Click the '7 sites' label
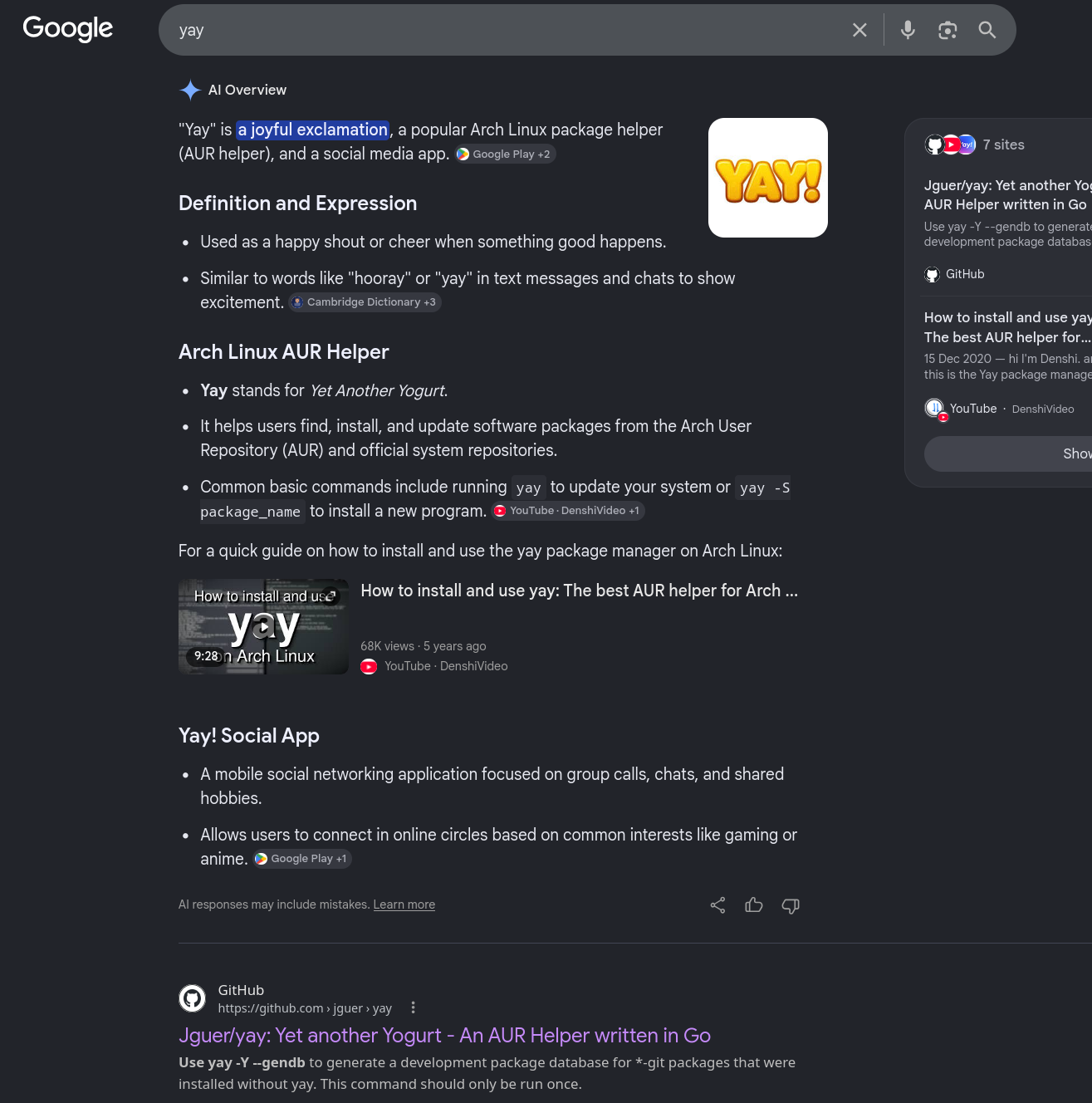Viewport: 1092px width, 1103px height. click(1004, 145)
